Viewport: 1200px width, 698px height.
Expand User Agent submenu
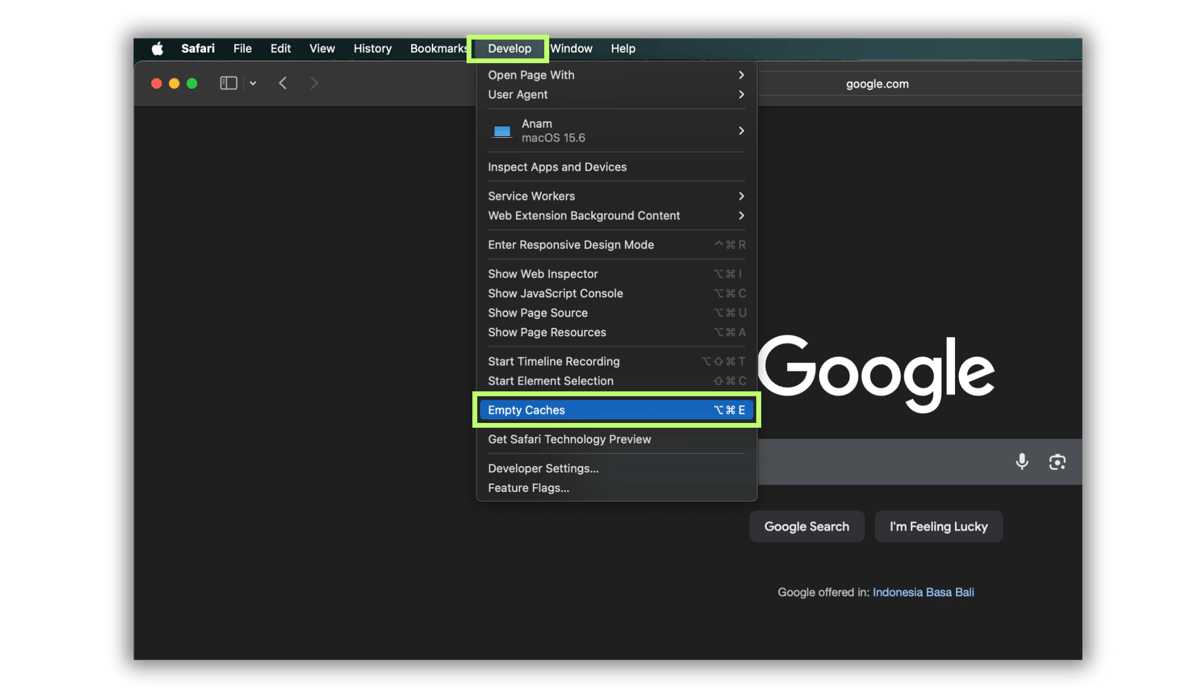615,95
